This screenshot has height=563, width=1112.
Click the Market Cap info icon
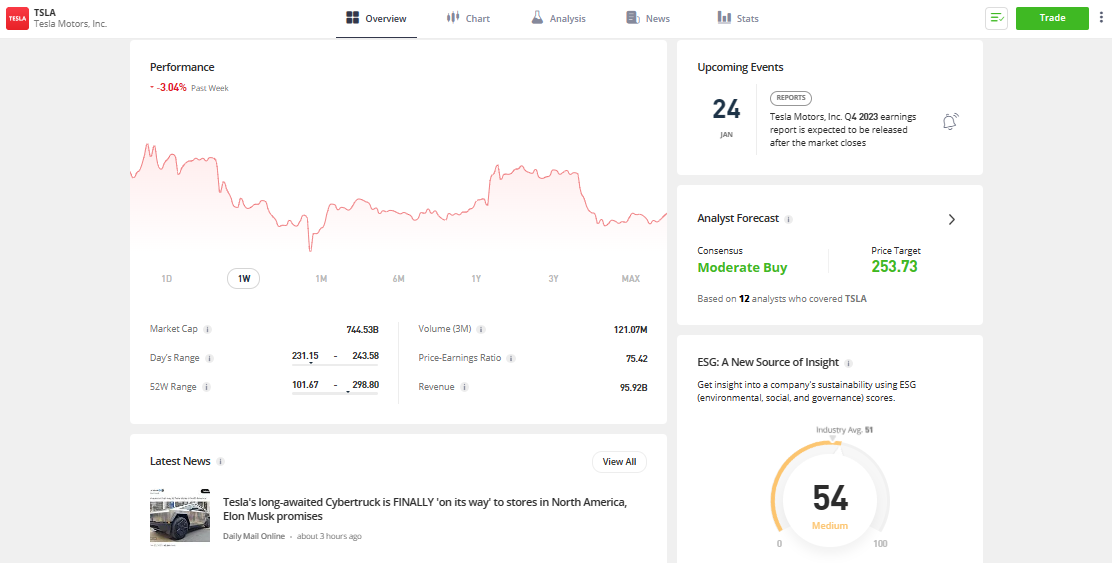coord(207,329)
